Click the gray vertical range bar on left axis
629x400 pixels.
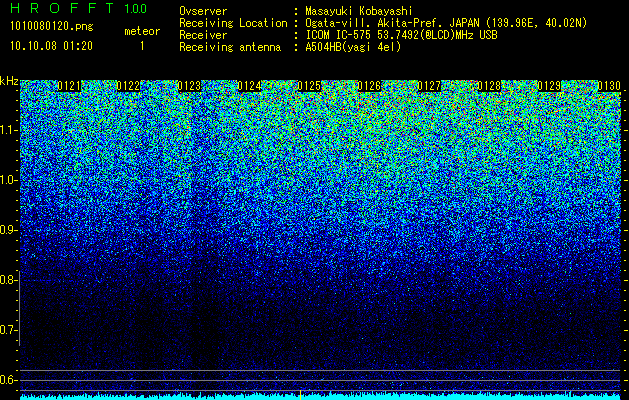pyautogui.click(x=19, y=308)
